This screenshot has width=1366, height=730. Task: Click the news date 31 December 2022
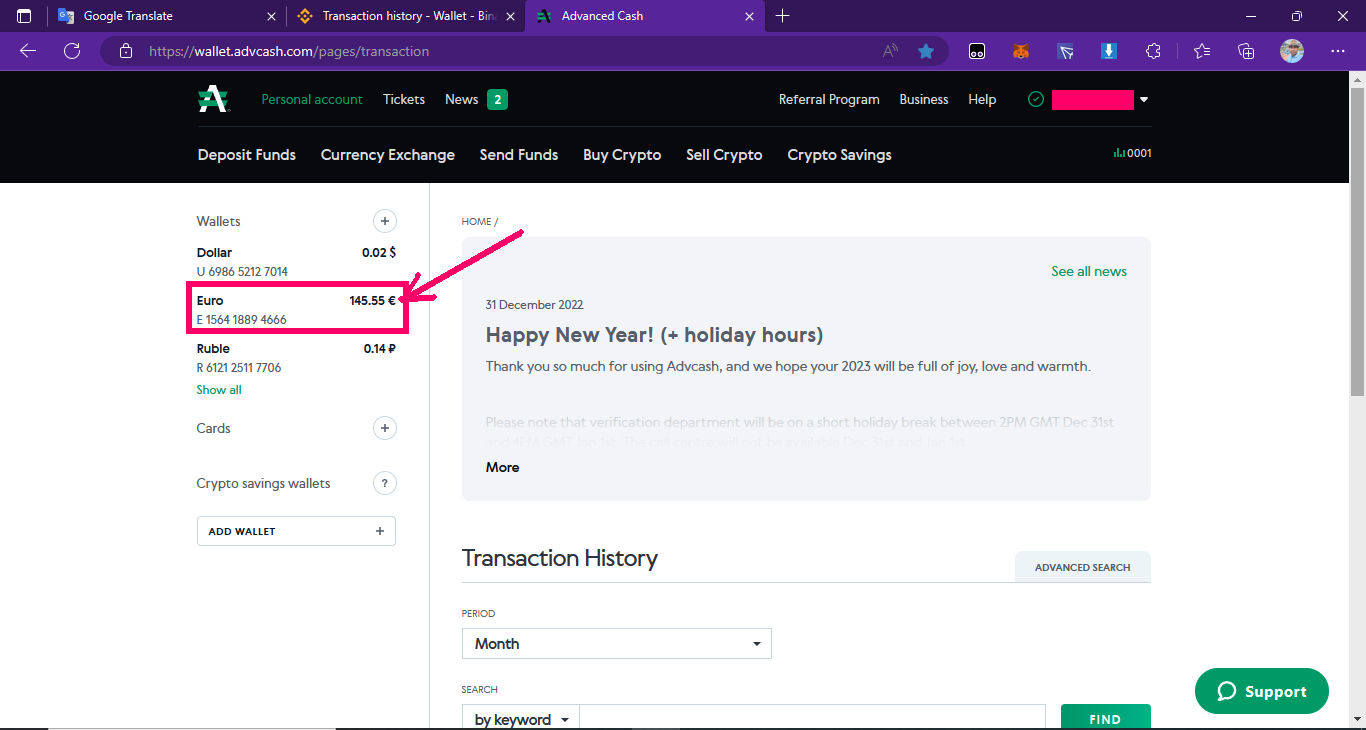pyautogui.click(x=534, y=305)
